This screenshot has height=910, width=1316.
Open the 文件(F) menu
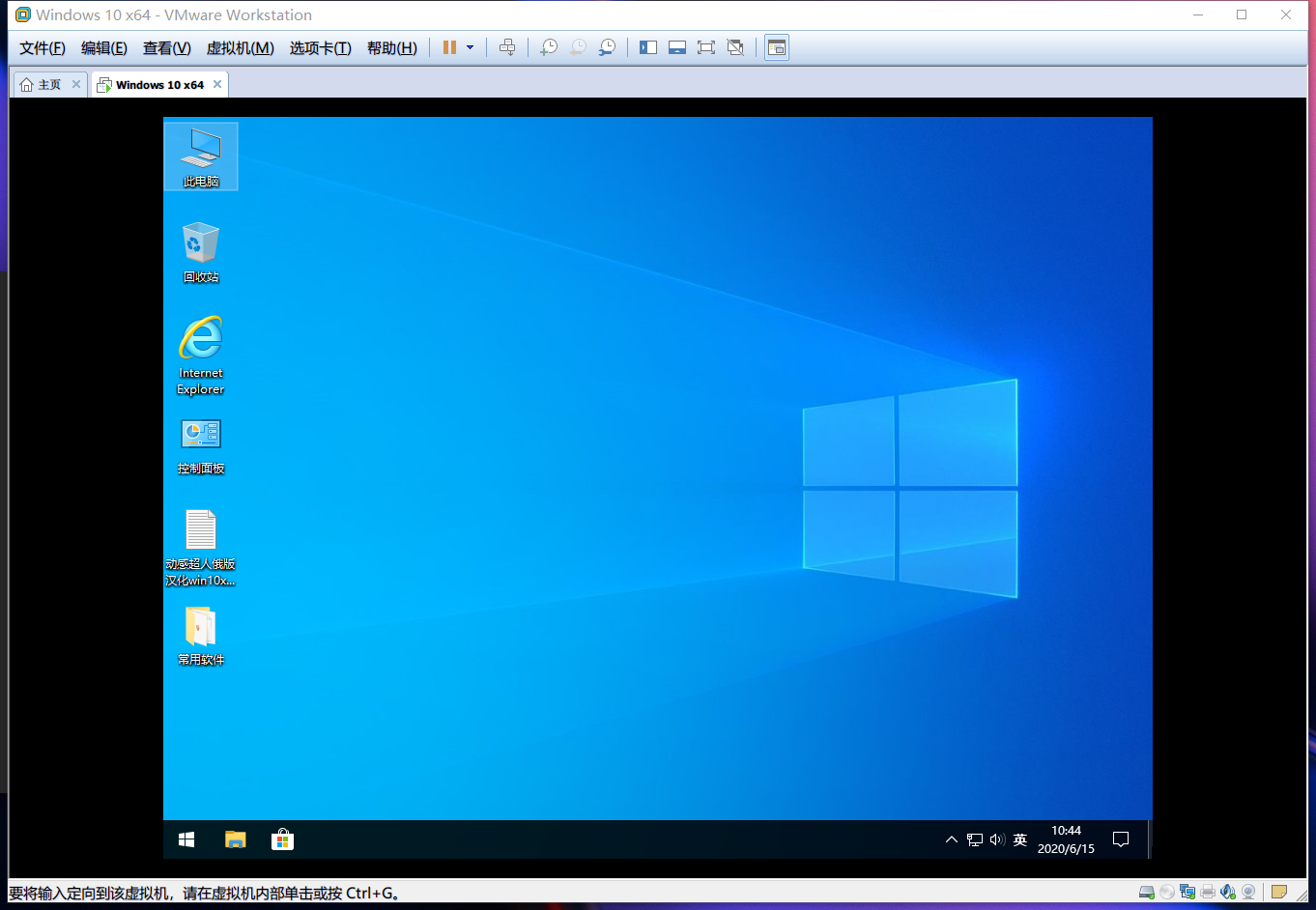[x=43, y=48]
